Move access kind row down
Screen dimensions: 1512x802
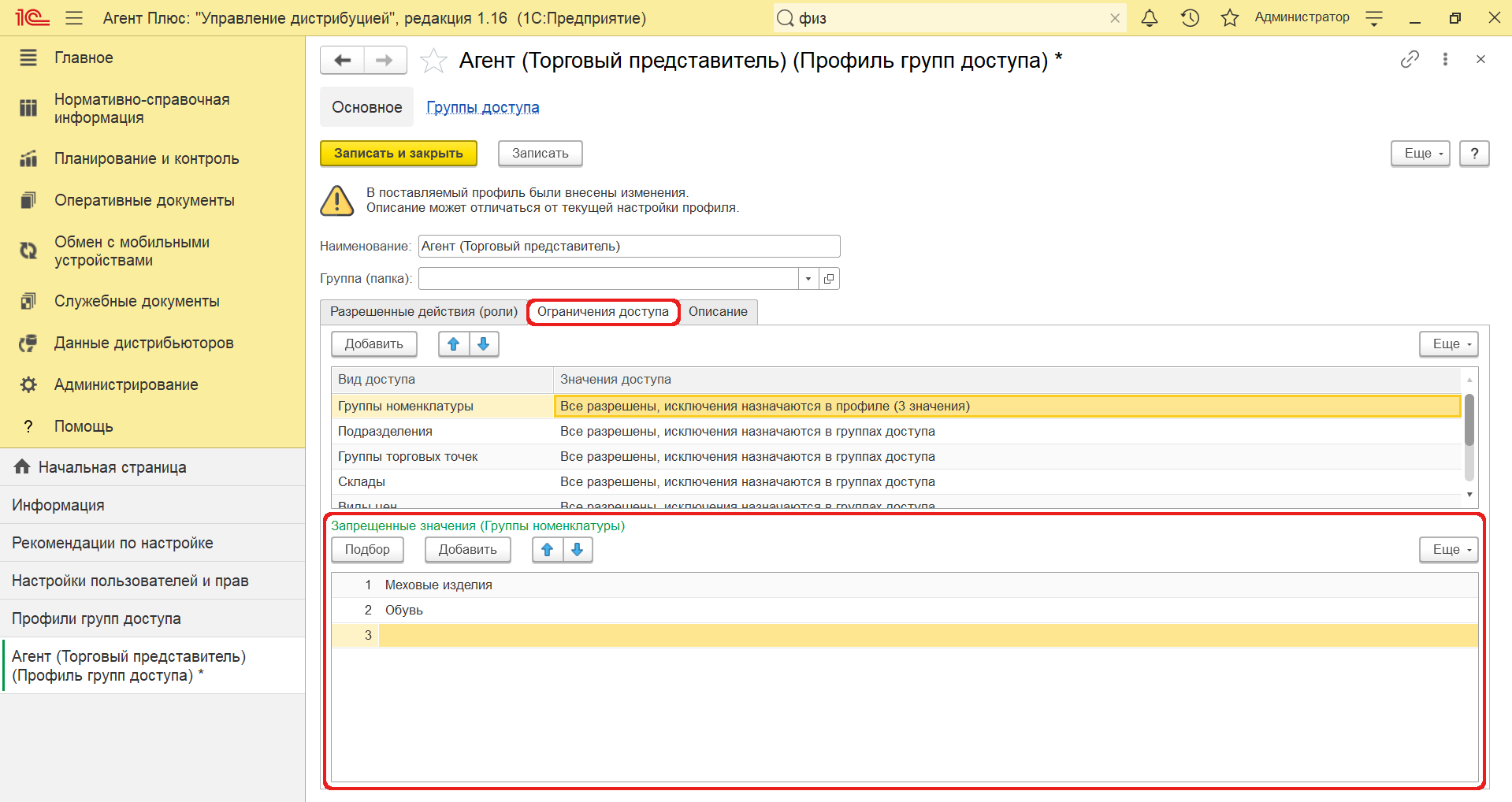tap(484, 344)
